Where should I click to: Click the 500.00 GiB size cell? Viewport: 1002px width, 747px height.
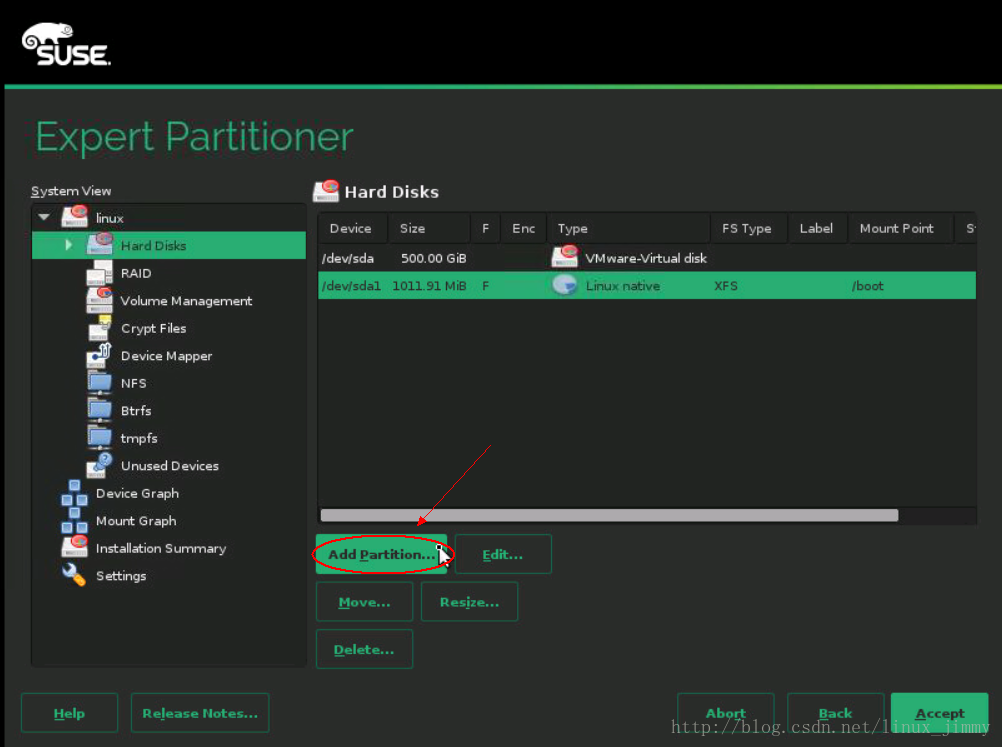tap(433, 258)
